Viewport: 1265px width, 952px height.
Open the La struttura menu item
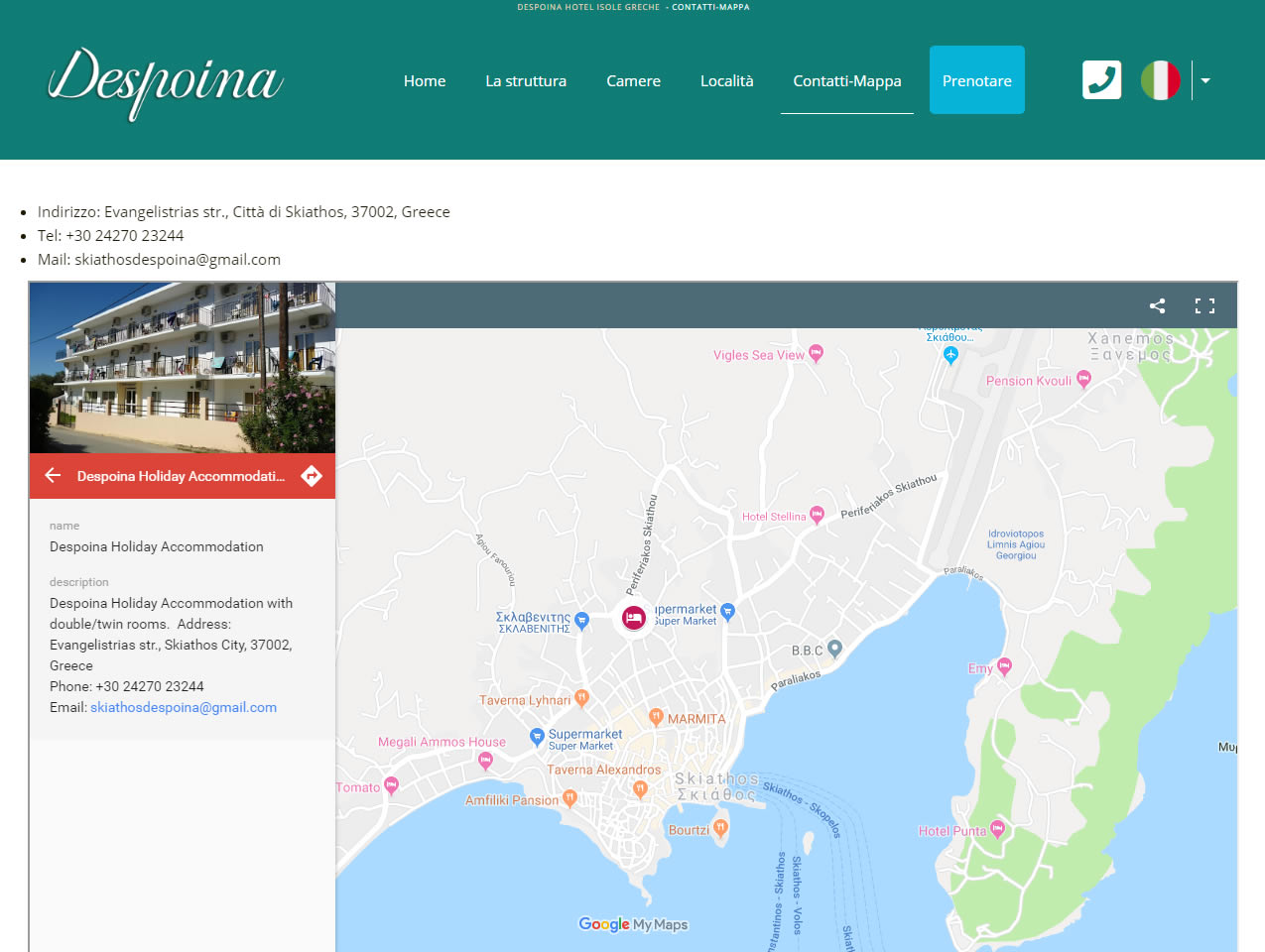[x=526, y=81]
